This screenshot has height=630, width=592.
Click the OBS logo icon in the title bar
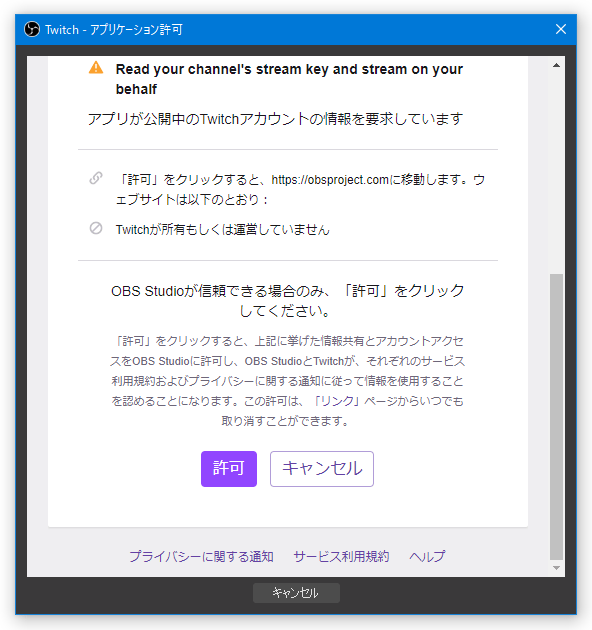(x=32, y=29)
